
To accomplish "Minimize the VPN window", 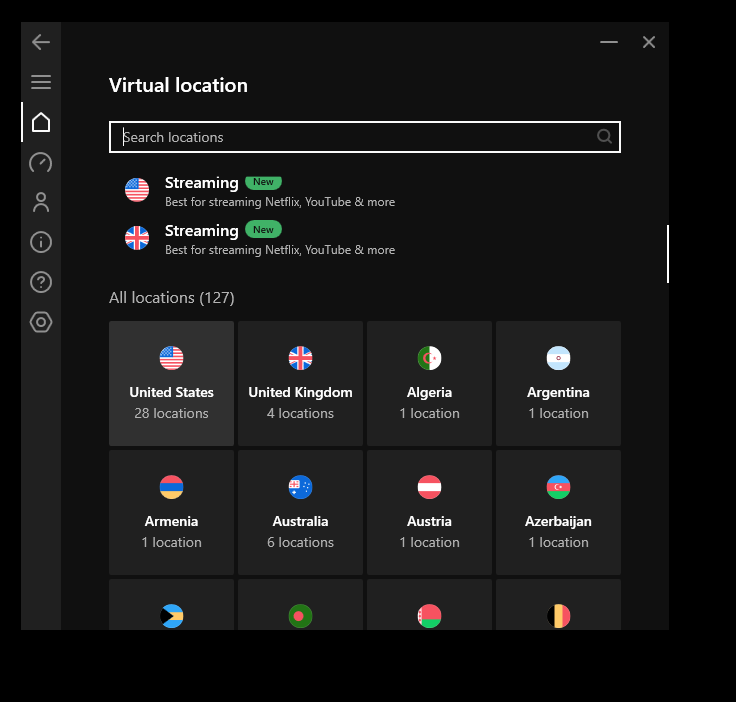I will click(609, 42).
